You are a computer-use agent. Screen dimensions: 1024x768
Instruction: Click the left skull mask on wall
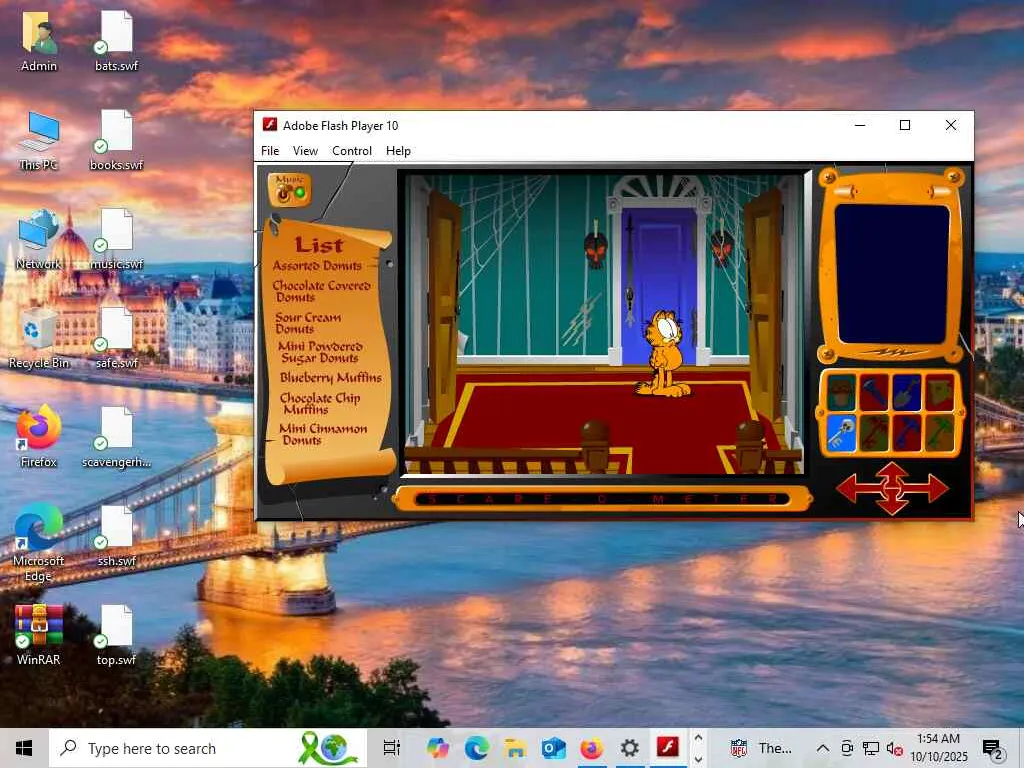(x=596, y=248)
